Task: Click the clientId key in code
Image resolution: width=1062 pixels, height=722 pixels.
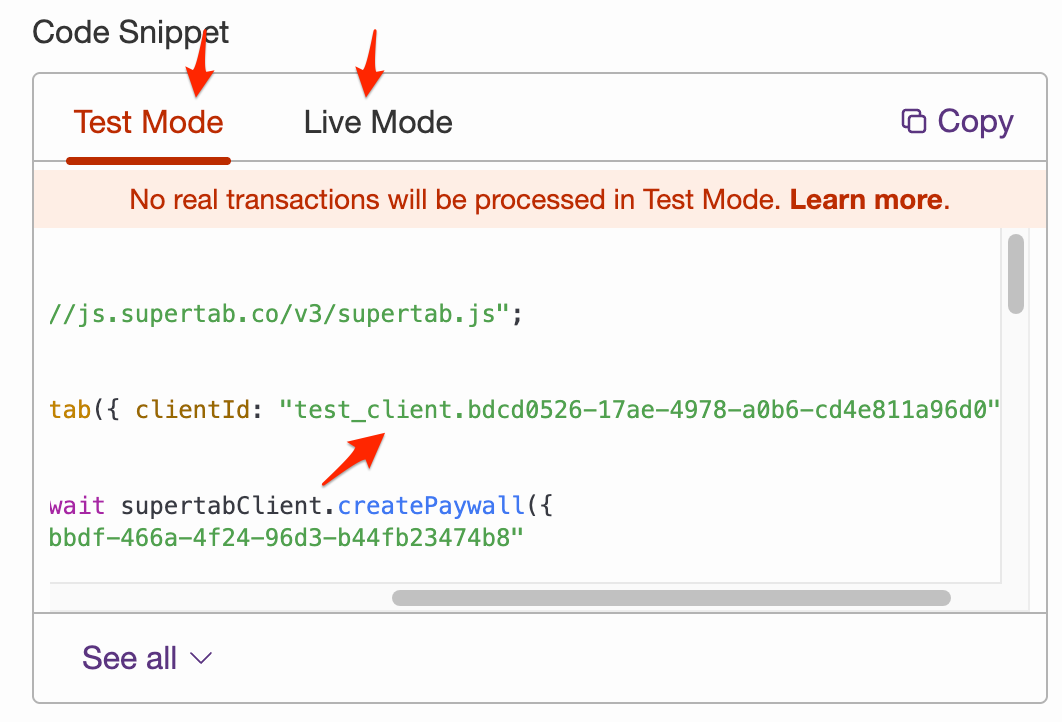Action: 192,410
